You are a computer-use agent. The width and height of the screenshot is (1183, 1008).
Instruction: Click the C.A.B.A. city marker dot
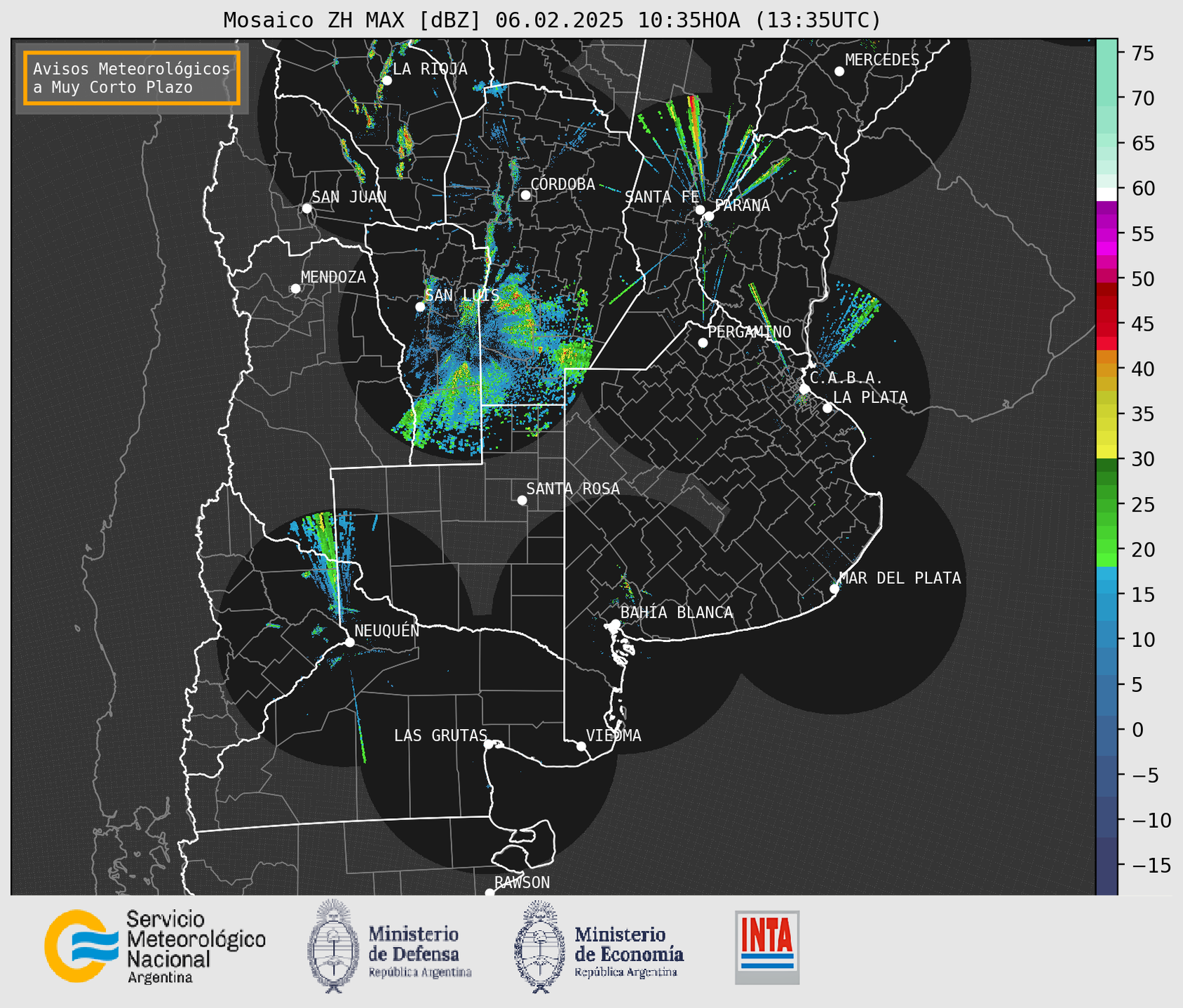coord(805,389)
